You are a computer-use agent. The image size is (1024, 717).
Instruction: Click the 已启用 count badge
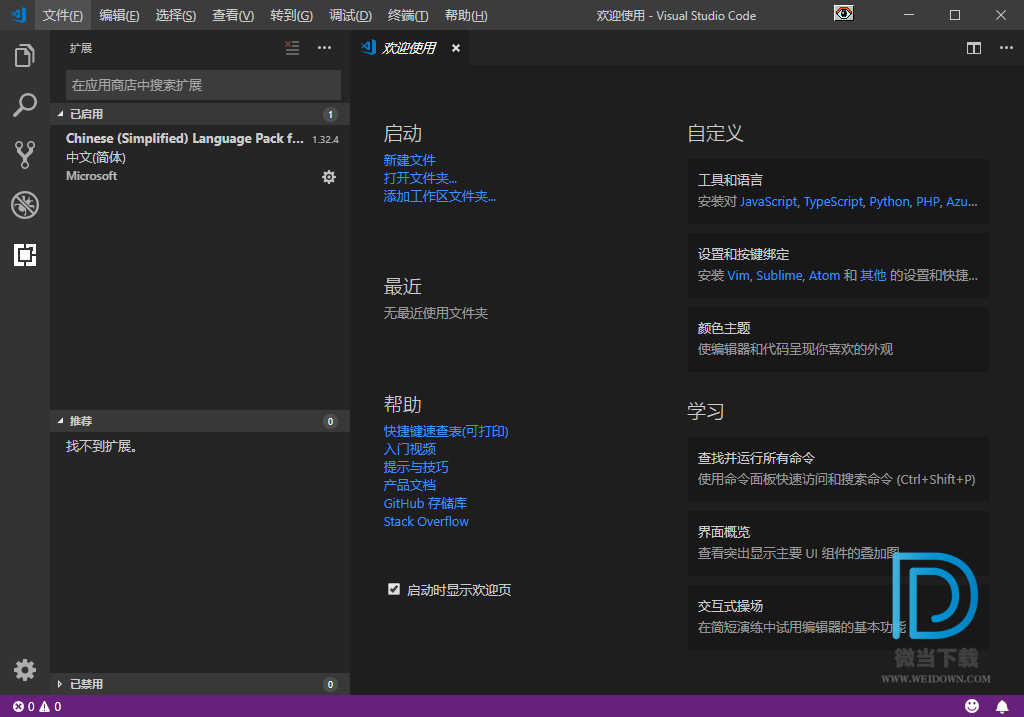[x=330, y=114]
